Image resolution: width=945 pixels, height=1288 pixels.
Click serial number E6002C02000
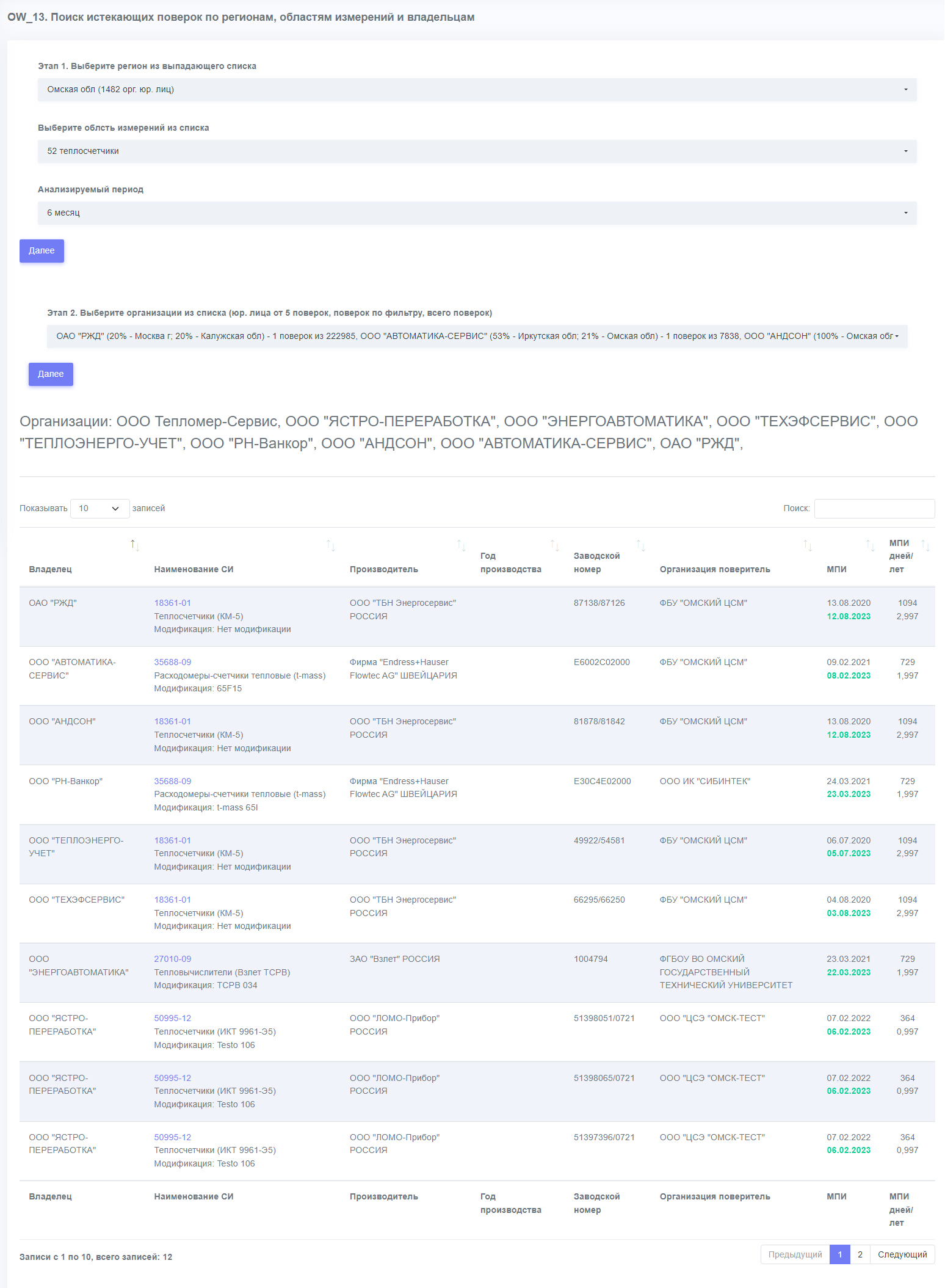[602, 663]
